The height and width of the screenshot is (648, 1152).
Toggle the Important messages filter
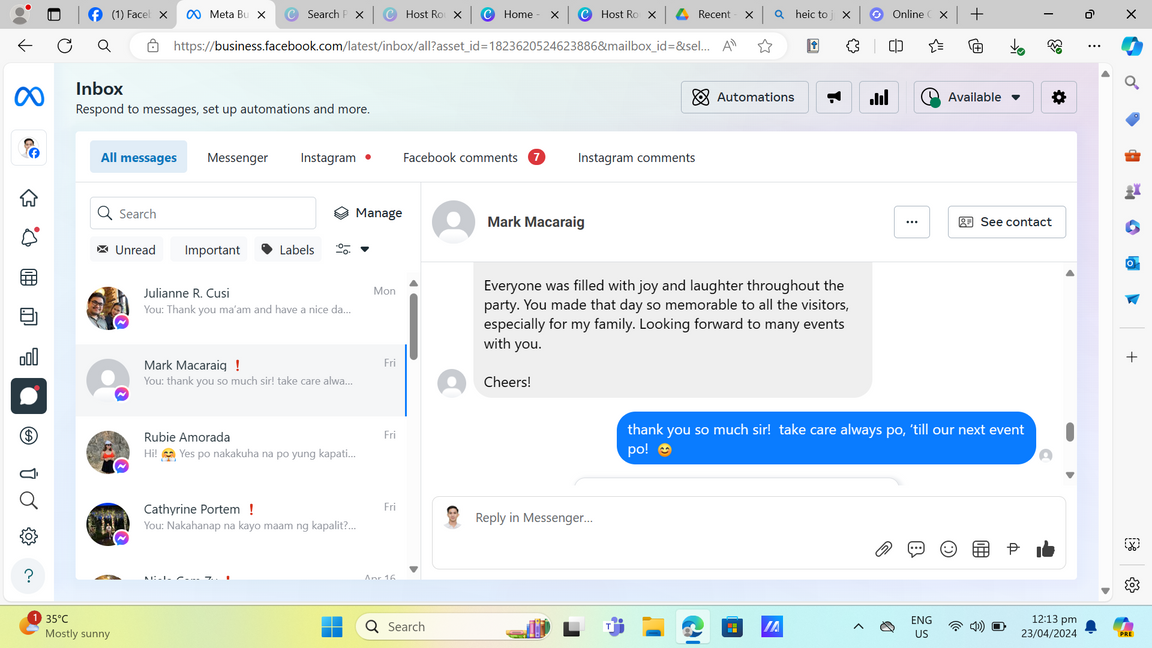pyautogui.click(x=211, y=250)
